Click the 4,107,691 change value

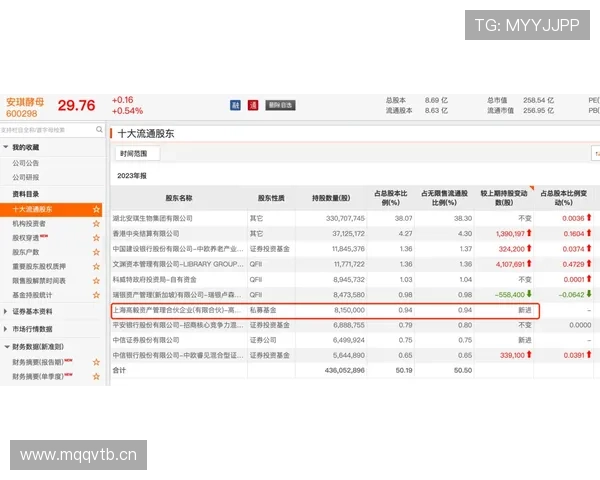510,264
